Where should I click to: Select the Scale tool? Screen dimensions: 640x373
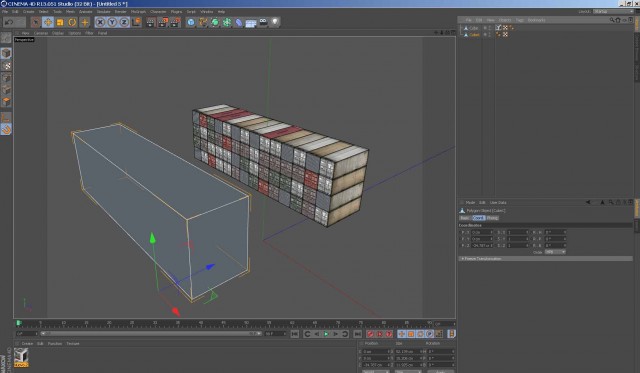60,22
